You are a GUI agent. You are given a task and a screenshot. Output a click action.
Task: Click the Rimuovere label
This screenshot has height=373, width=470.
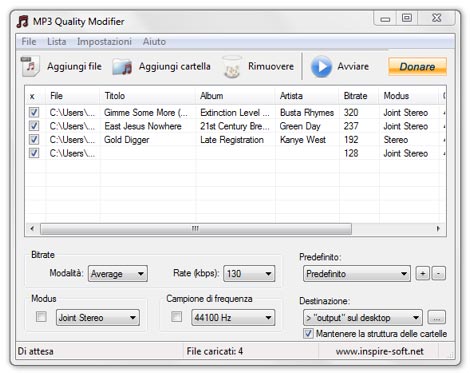[271, 66]
